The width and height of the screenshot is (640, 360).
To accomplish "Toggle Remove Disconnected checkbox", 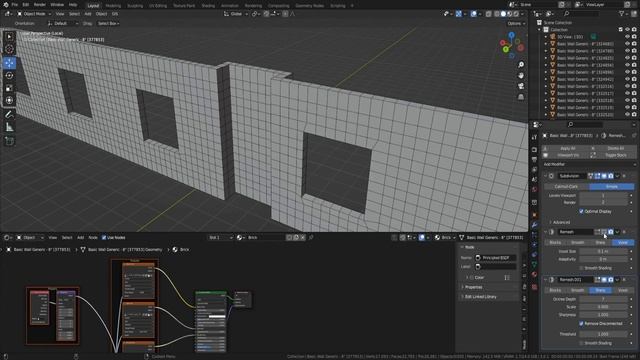I will coord(581,324).
